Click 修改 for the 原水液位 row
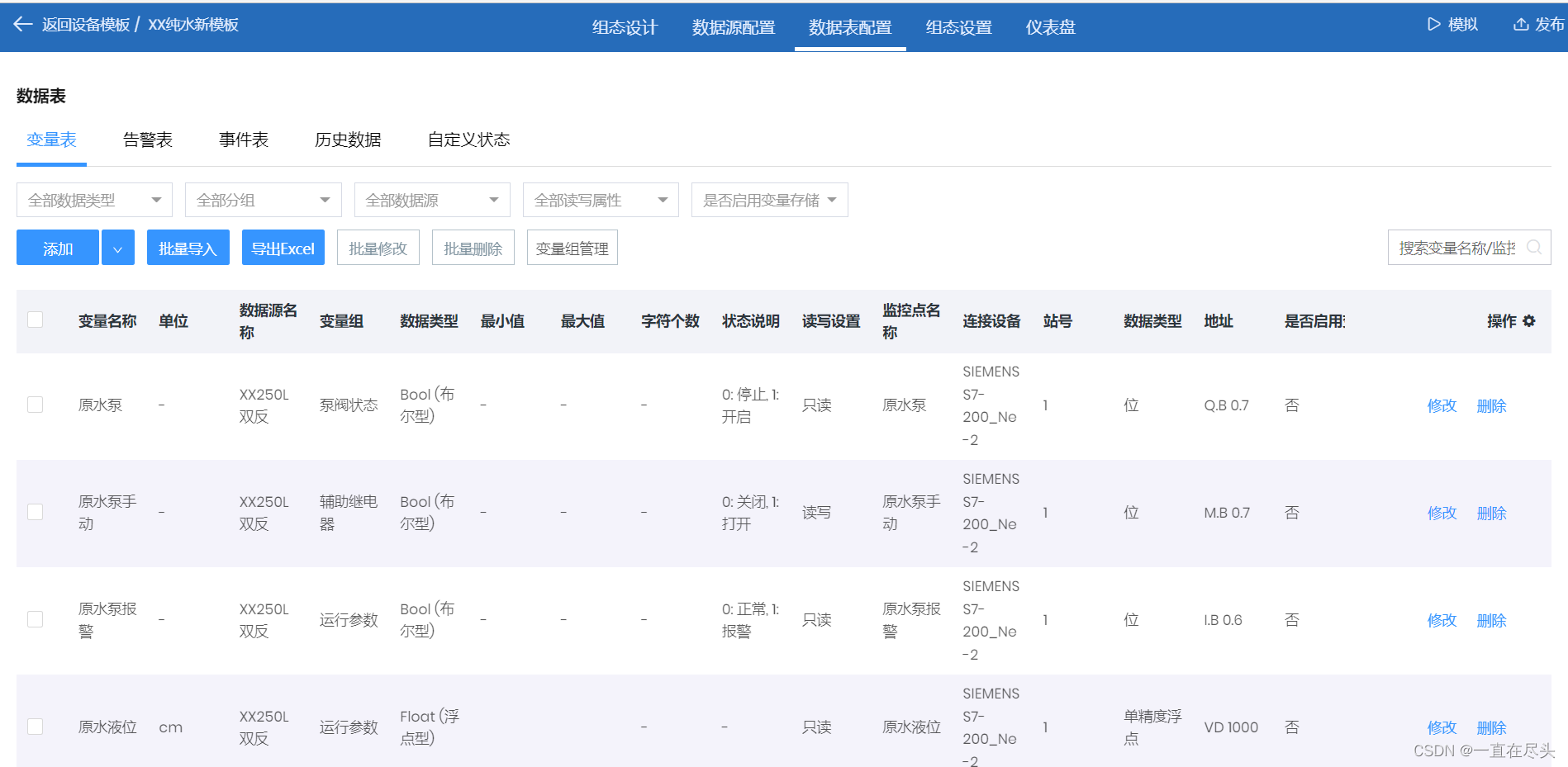 tap(1442, 727)
